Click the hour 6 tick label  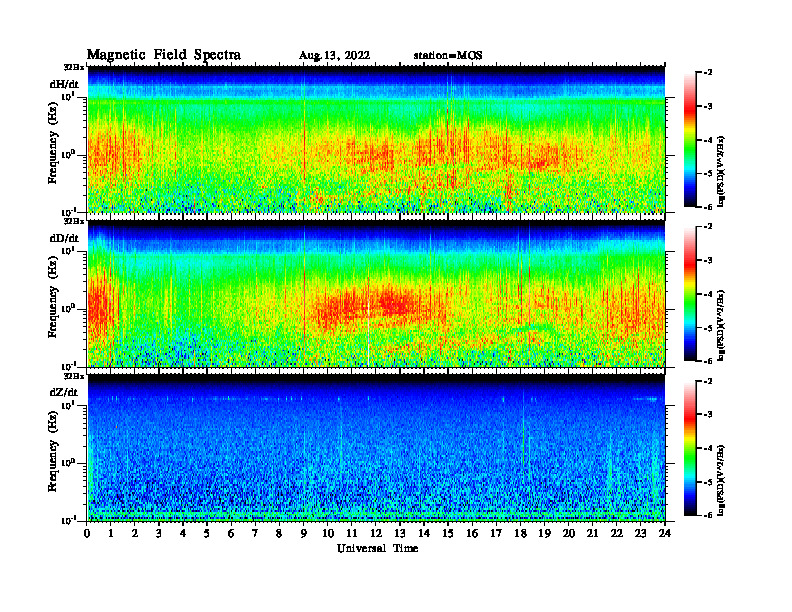coord(231,534)
